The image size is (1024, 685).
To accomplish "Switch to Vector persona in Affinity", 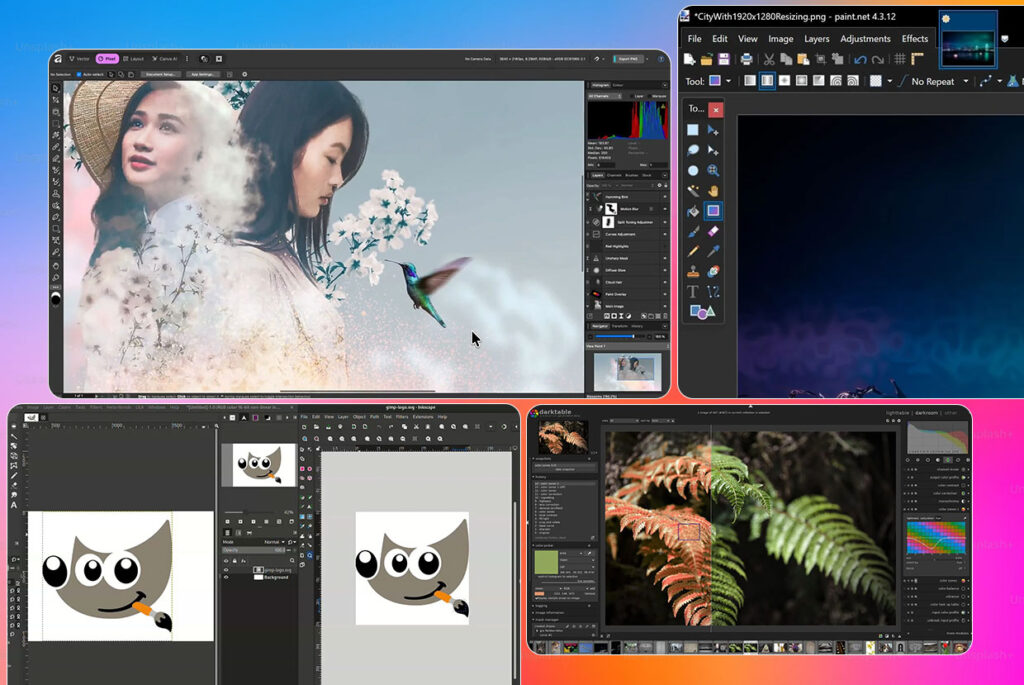I will coord(80,59).
